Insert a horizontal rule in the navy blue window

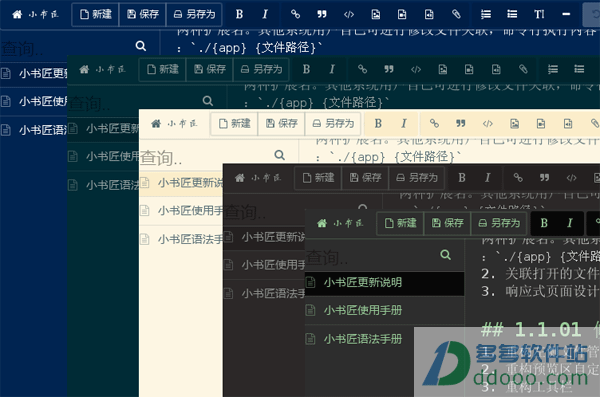(566, 15)
